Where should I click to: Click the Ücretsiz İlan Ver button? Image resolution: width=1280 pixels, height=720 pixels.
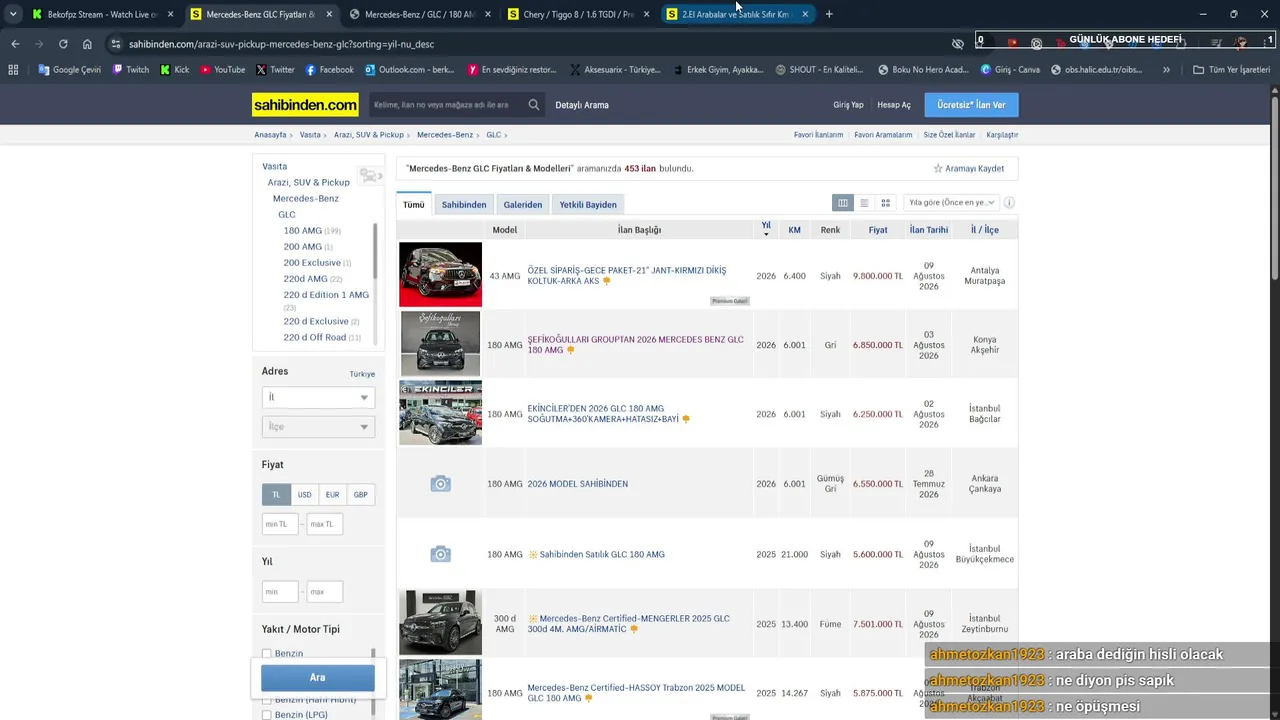click(971, 105)
